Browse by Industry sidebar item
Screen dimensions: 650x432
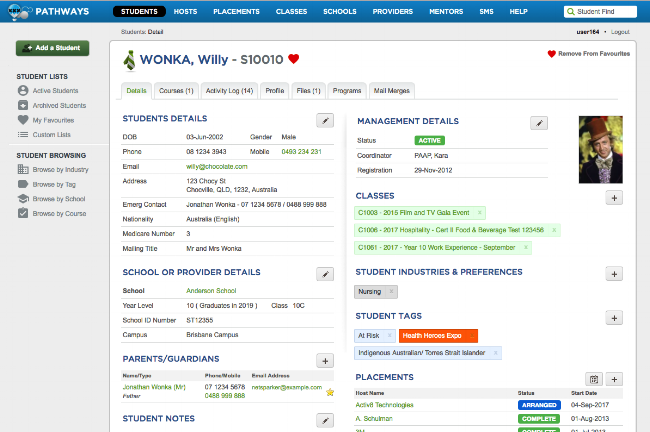(53, 170)
